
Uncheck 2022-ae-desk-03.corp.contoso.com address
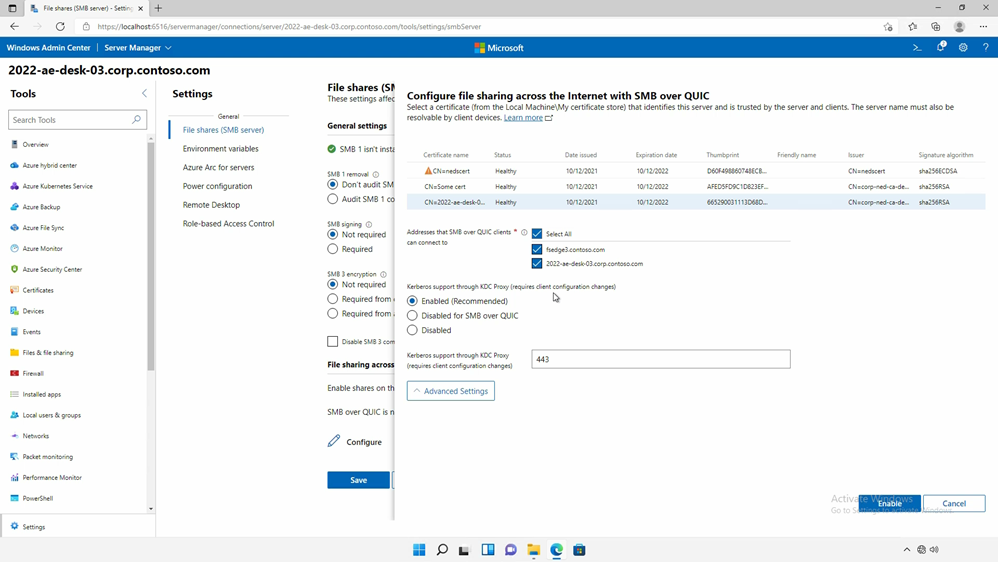pyautogui.click(x=537, y=263)
